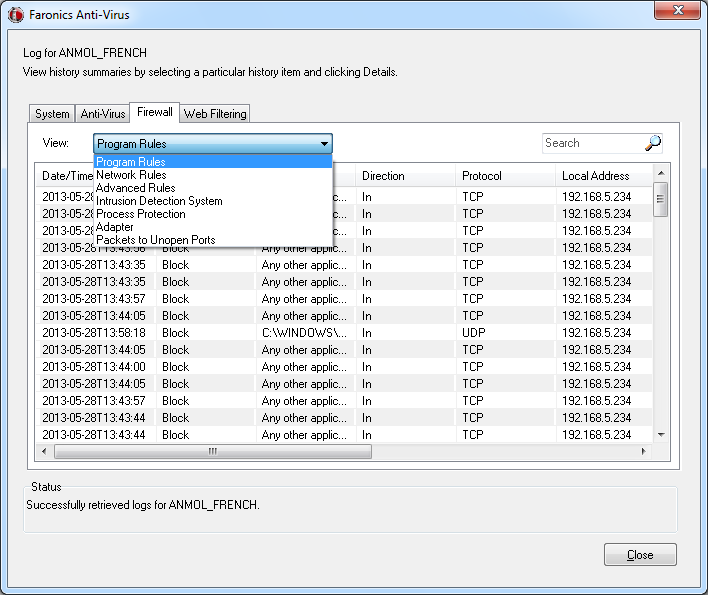The width and height of the screenshot is (708, 595).
Task: Expand the View dropdown arrow
Action: coord(324,144)
